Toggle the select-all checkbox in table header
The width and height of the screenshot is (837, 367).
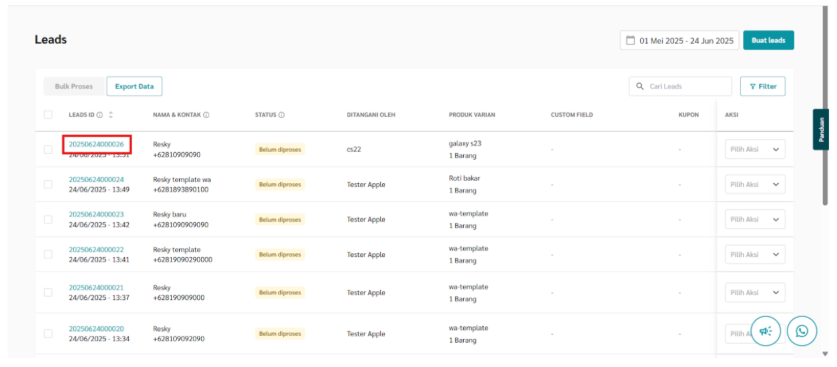pos(48,114)
